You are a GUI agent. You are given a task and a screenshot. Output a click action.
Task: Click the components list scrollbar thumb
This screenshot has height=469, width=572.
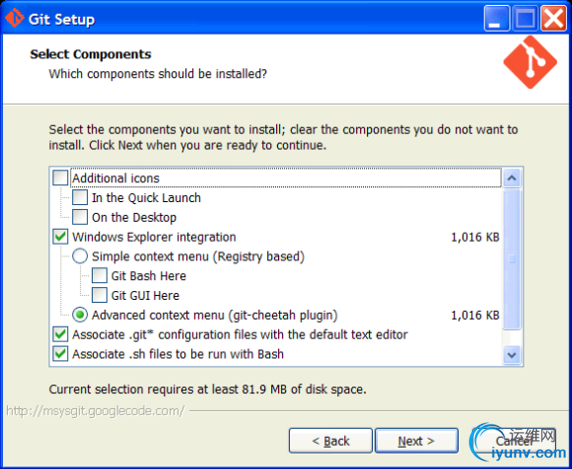pos(512,259)
